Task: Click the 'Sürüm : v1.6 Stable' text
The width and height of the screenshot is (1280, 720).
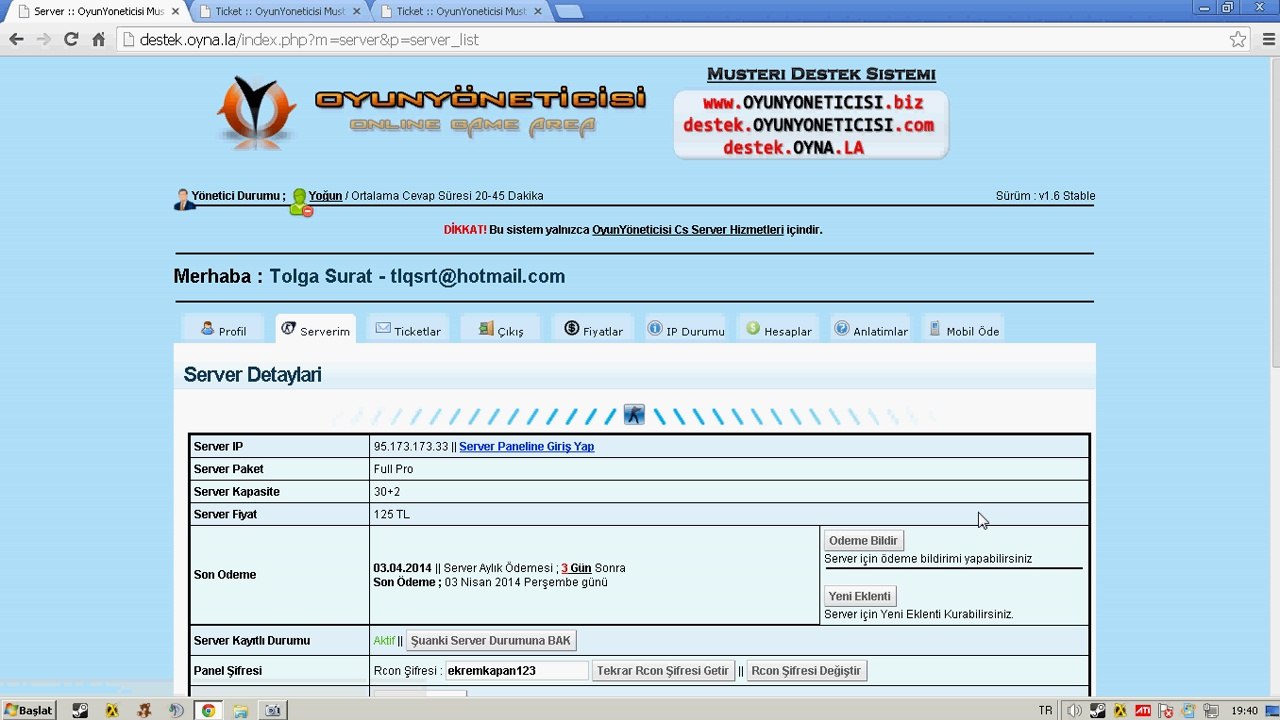Action: tap(1045, 196)
